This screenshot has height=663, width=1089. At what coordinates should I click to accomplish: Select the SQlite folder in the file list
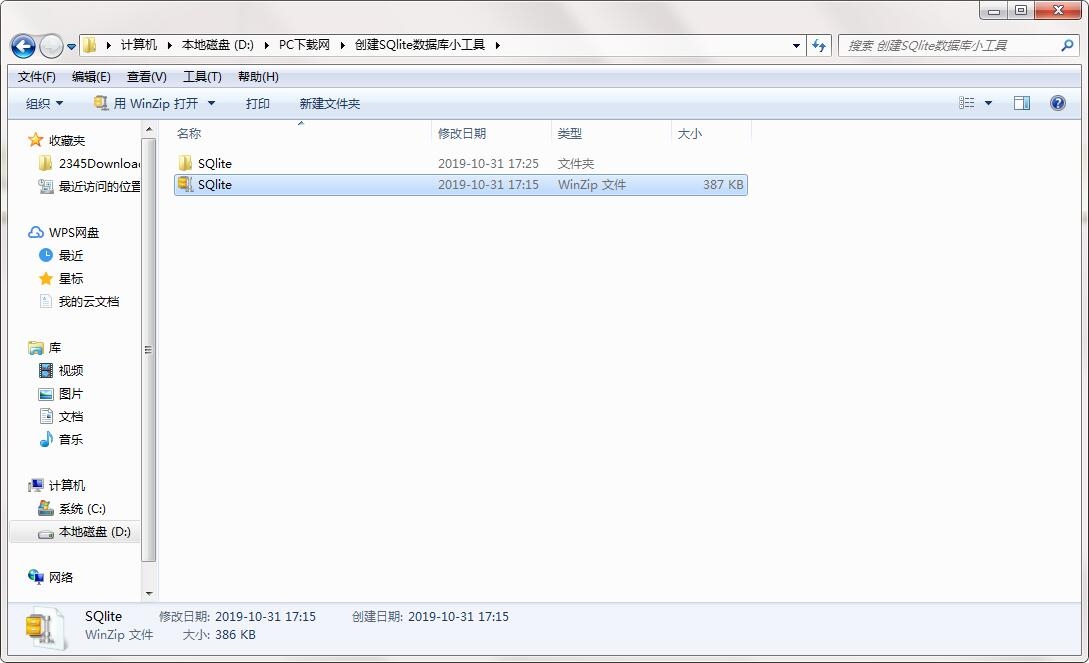pyautogui.click(x=215, y=164)
